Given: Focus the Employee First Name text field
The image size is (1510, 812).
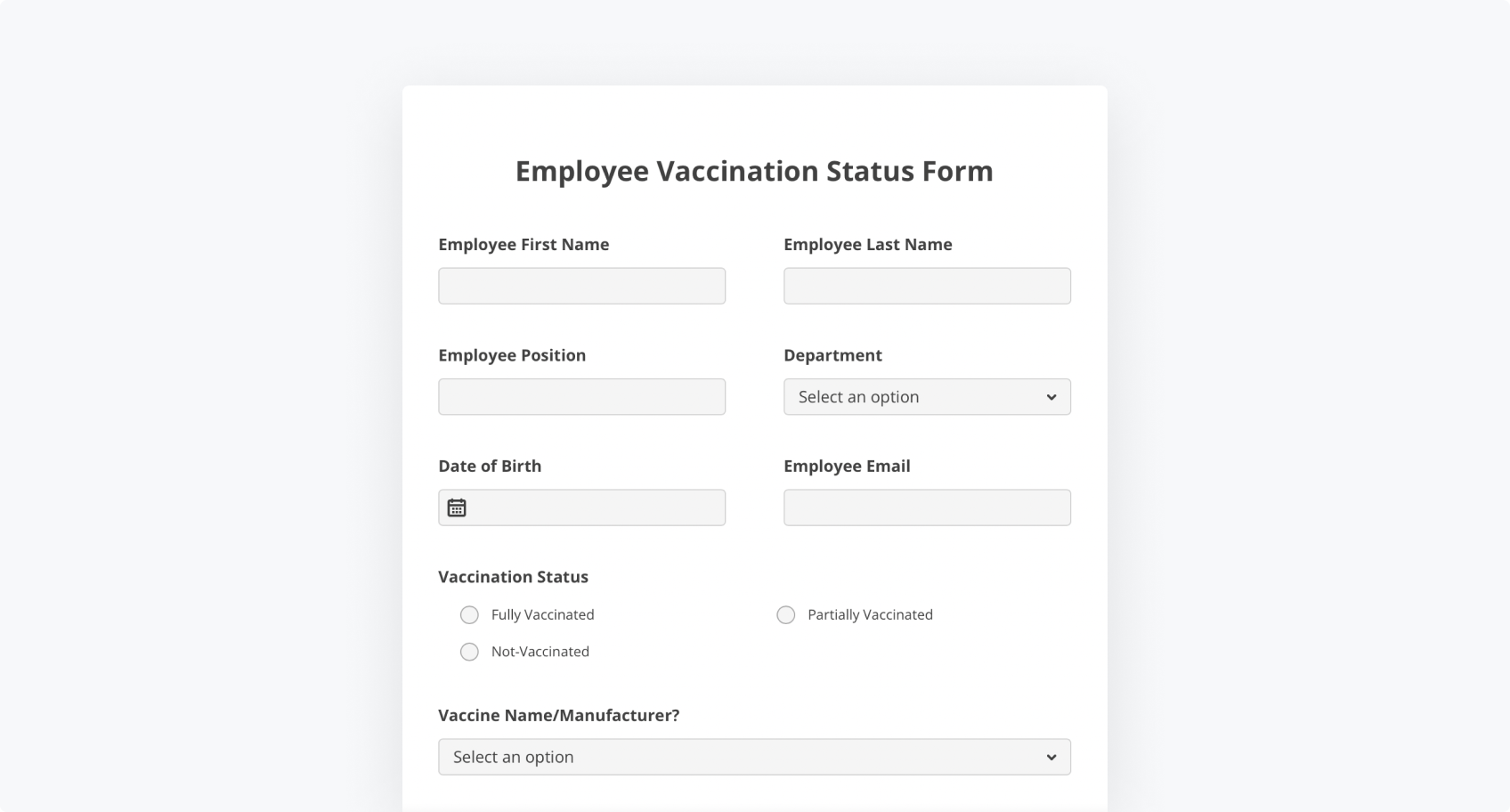Looking at the screenshot, I should tap(581, 286).
